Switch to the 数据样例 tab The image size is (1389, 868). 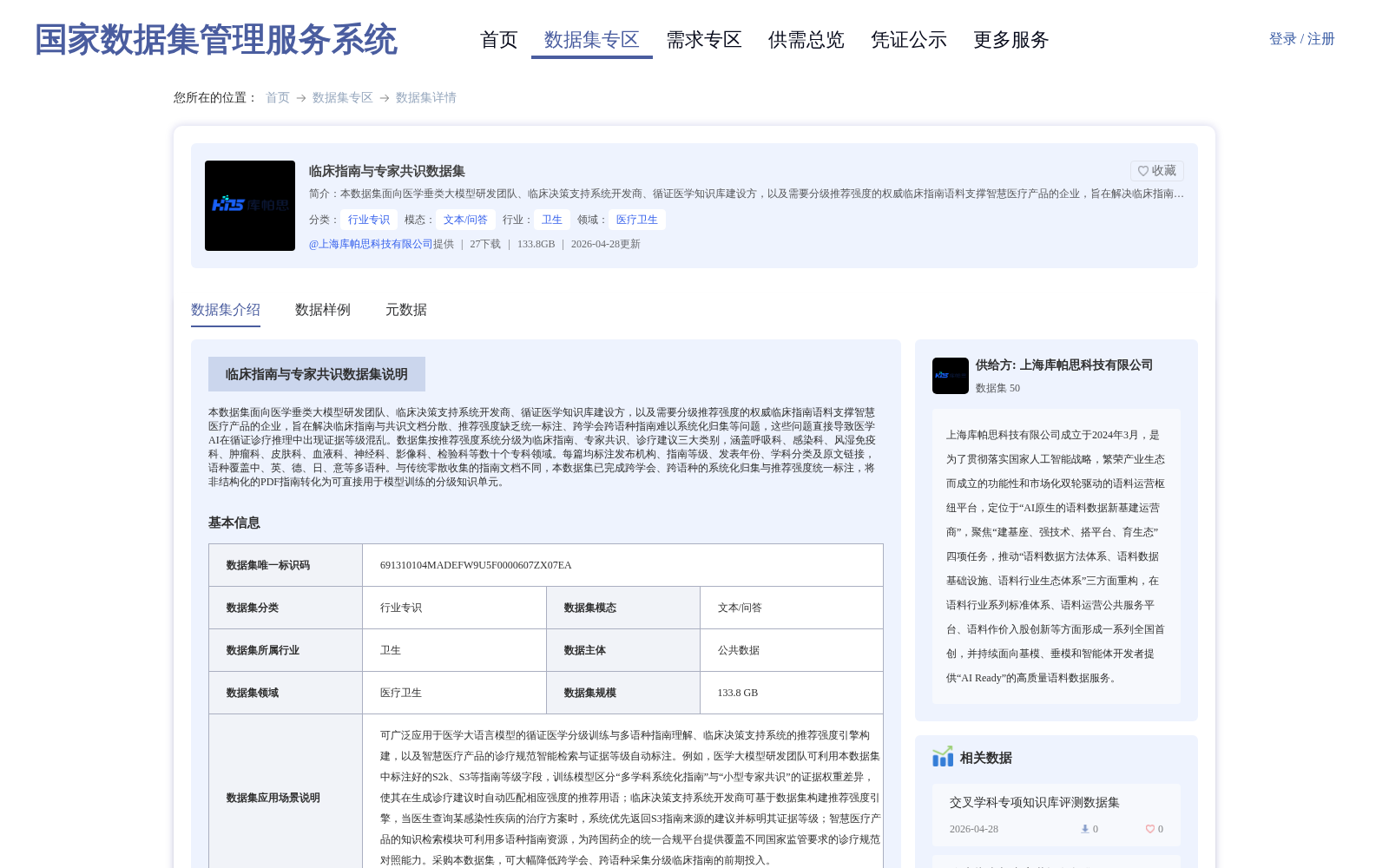pos(323,310)
